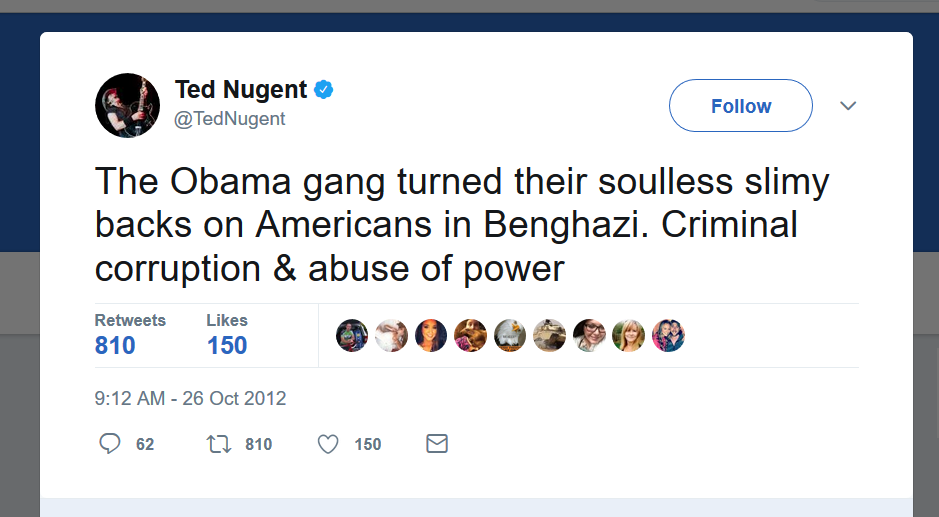Viewport: 939px width, 517px height.
Task: Click the seventh liker avatar
Action: click(x=589, y=336)
